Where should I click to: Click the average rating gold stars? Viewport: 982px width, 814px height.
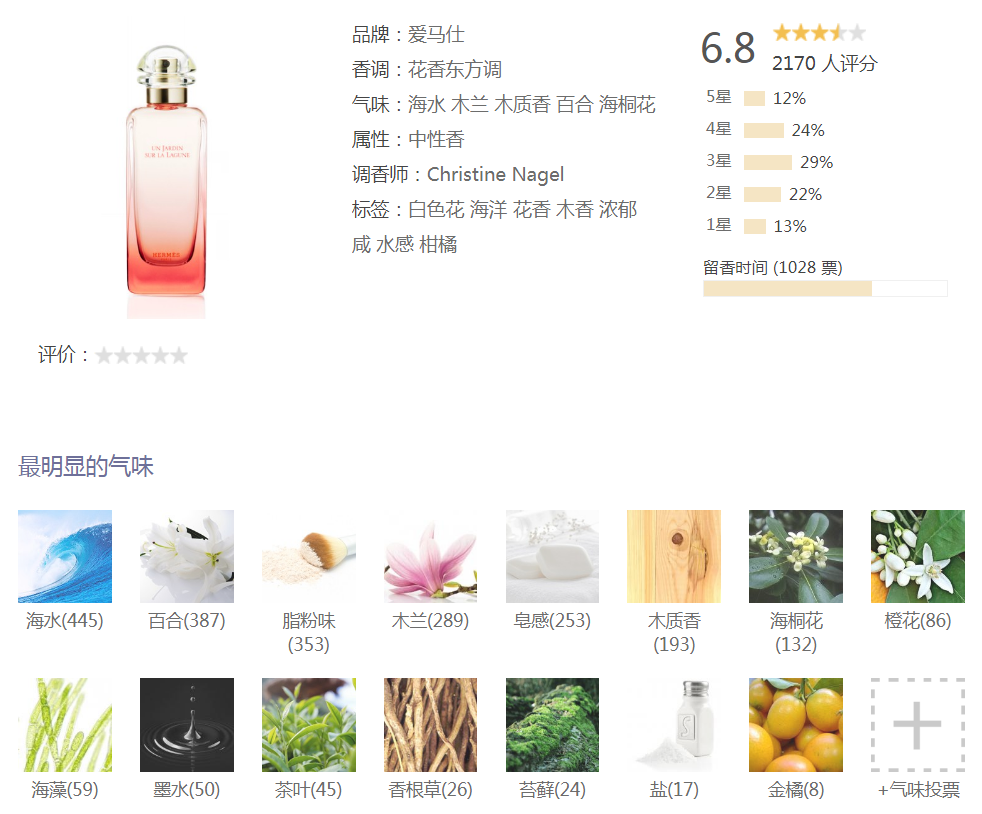(x=819, y=33)
